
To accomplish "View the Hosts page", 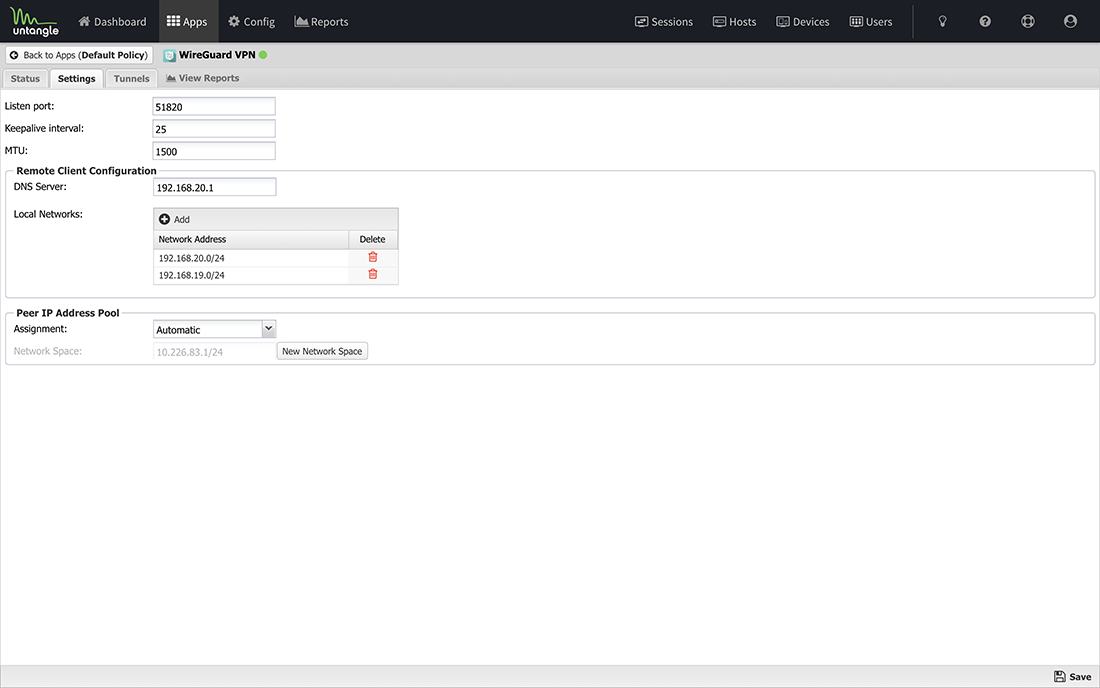I will (x=735, y=22).
